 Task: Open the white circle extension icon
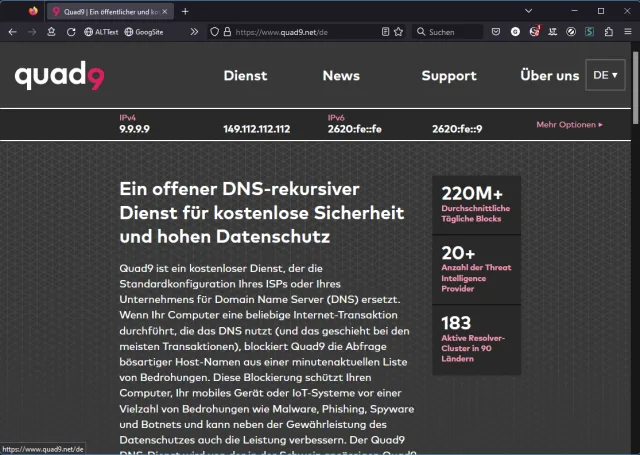click(516, 32)
